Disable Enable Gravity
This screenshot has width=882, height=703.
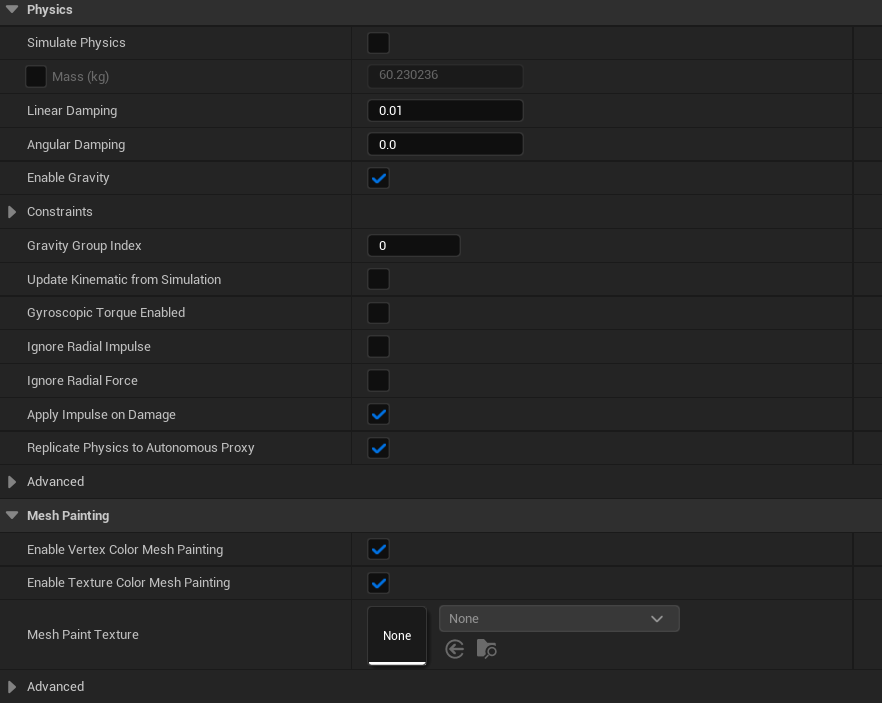[378, 177]
